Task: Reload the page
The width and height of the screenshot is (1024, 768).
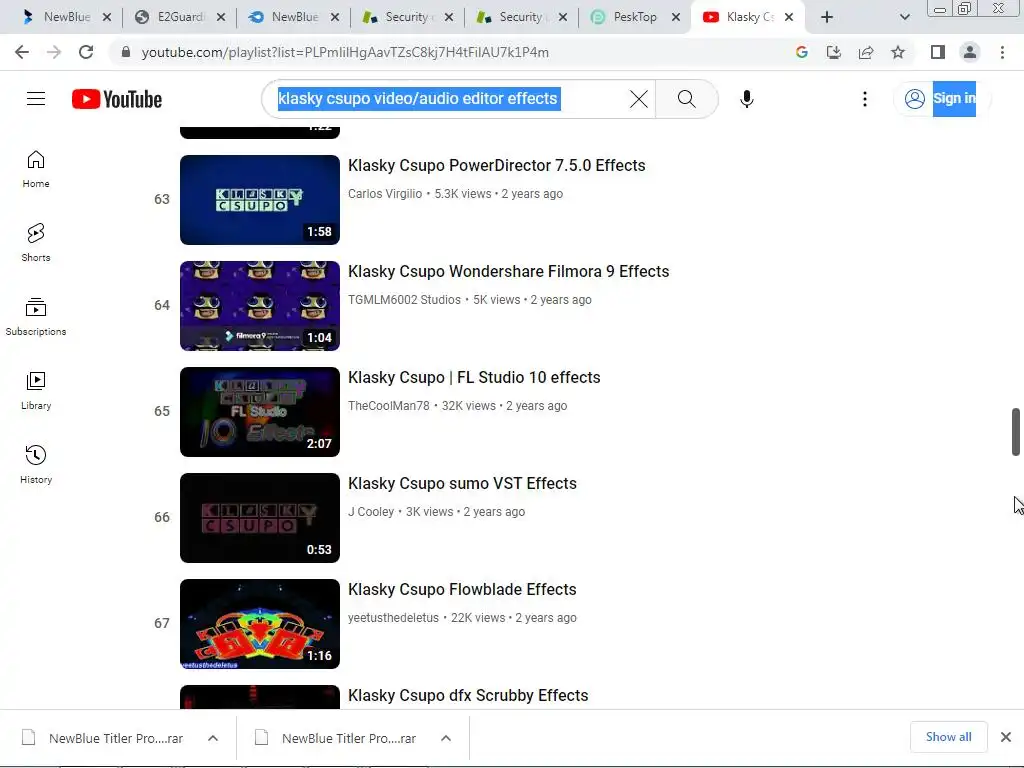Action: click(86, 52)
